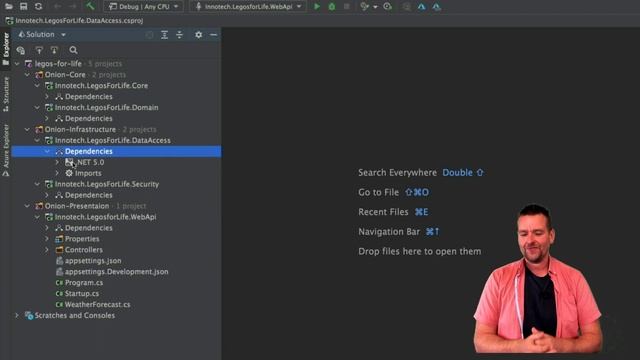Run the WebApi with green play icon
Image resolution: width=640 pixels, height=360 pixels.
317,7
